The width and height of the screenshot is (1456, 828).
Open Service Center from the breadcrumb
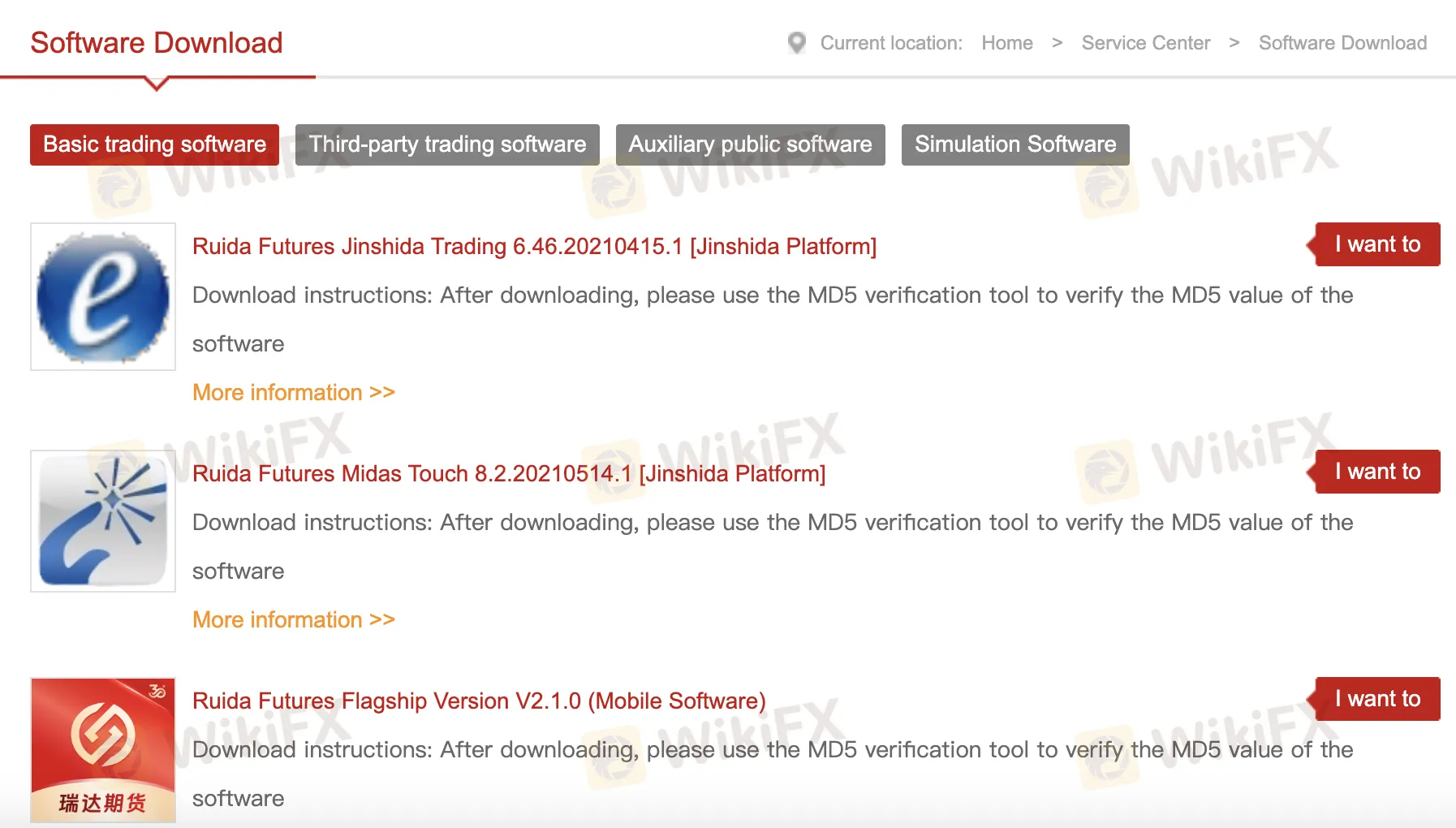click(1145, 43)
